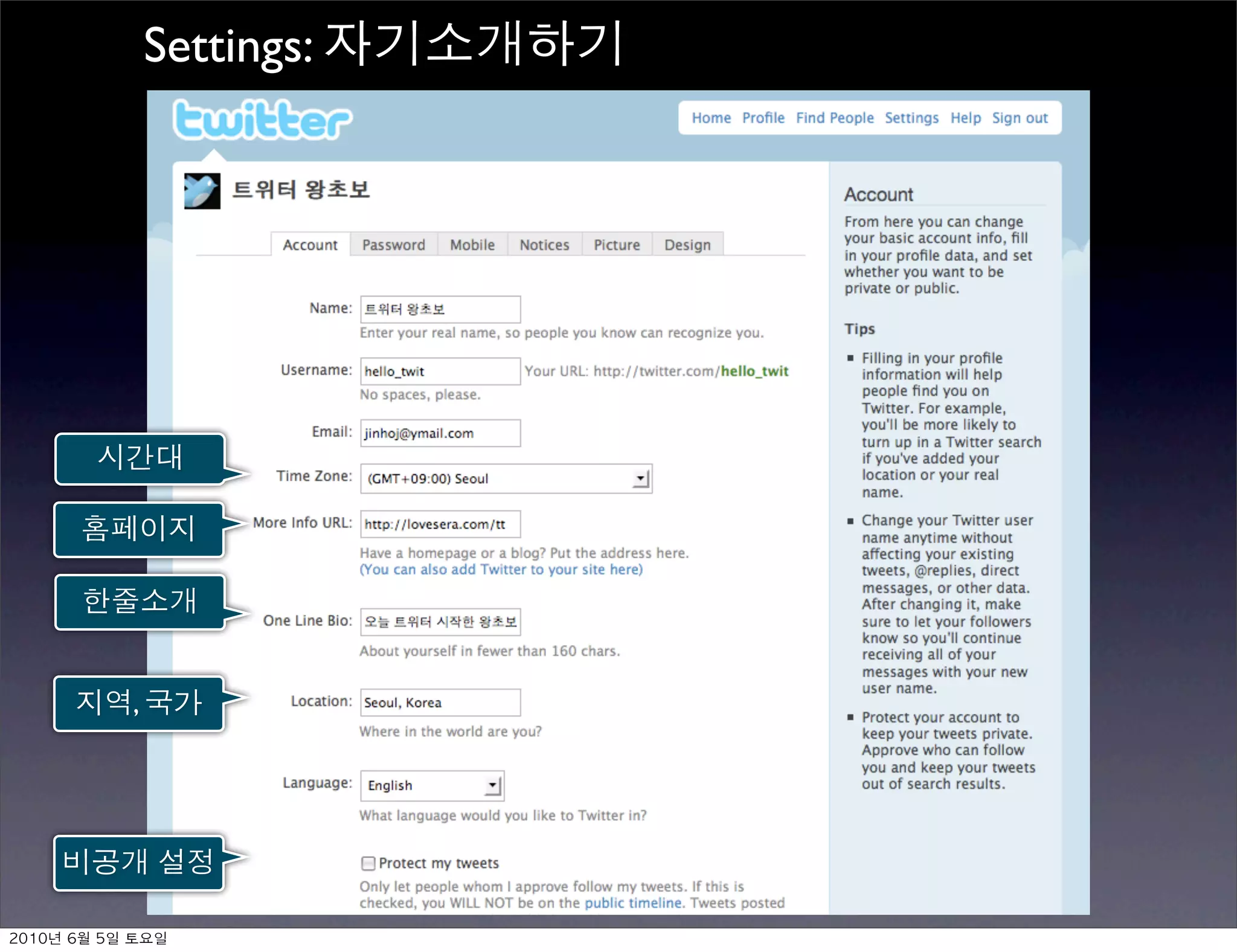
Task: Open Find People in the top navigation
Action: click(x=834, y=118)
